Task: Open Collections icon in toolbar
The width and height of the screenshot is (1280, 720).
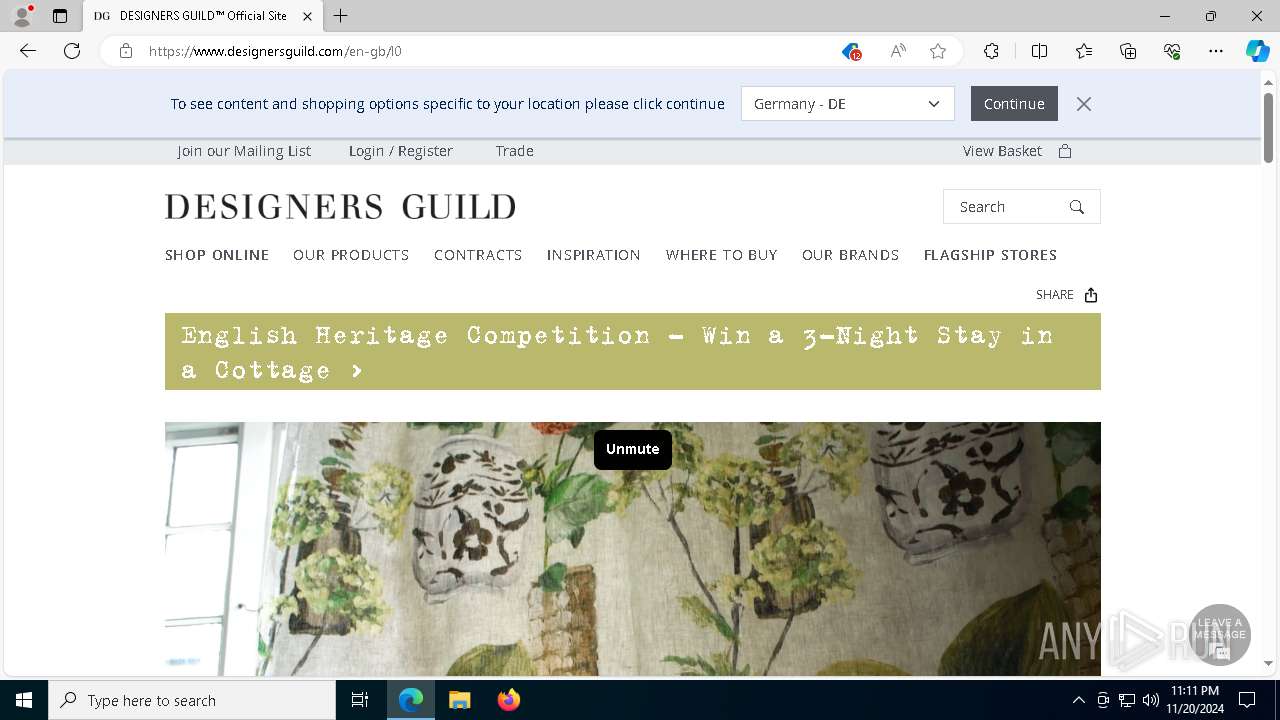Action: click(x=1128, y=51)
